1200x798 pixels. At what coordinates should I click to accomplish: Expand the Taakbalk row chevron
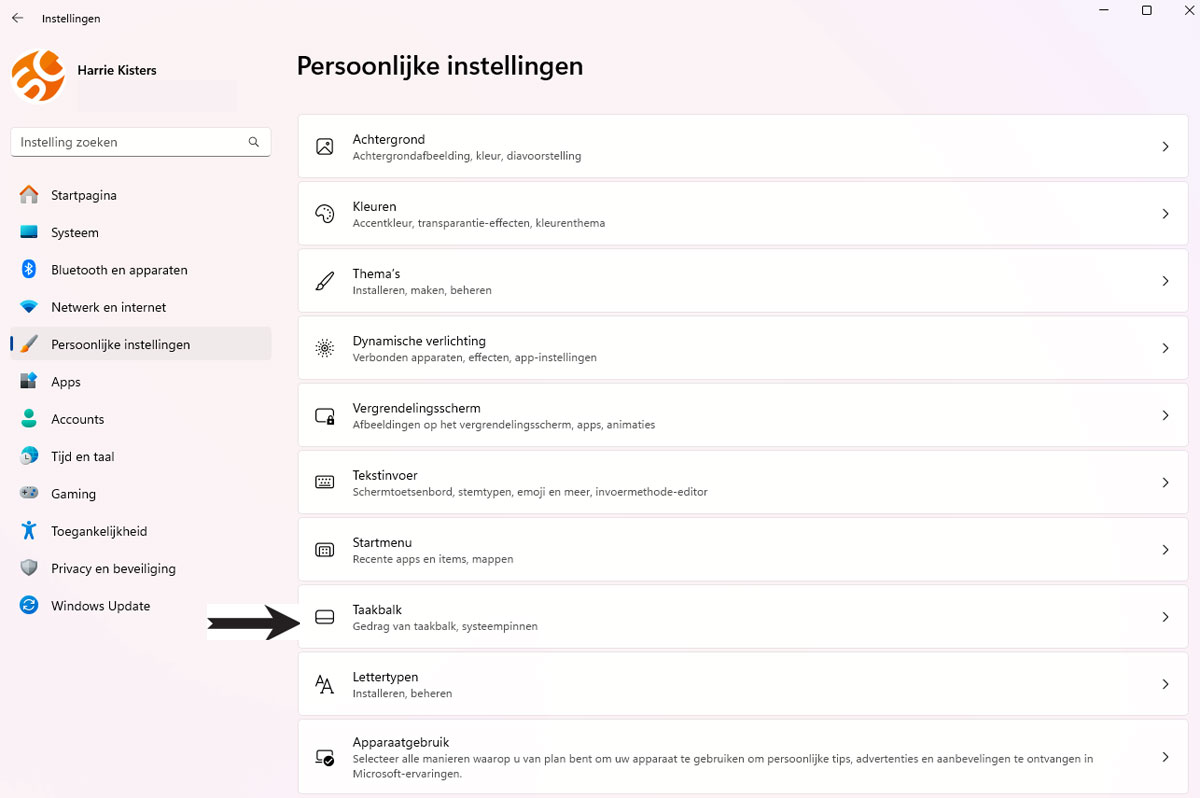pyautogui.click(x=1165, y=617)
